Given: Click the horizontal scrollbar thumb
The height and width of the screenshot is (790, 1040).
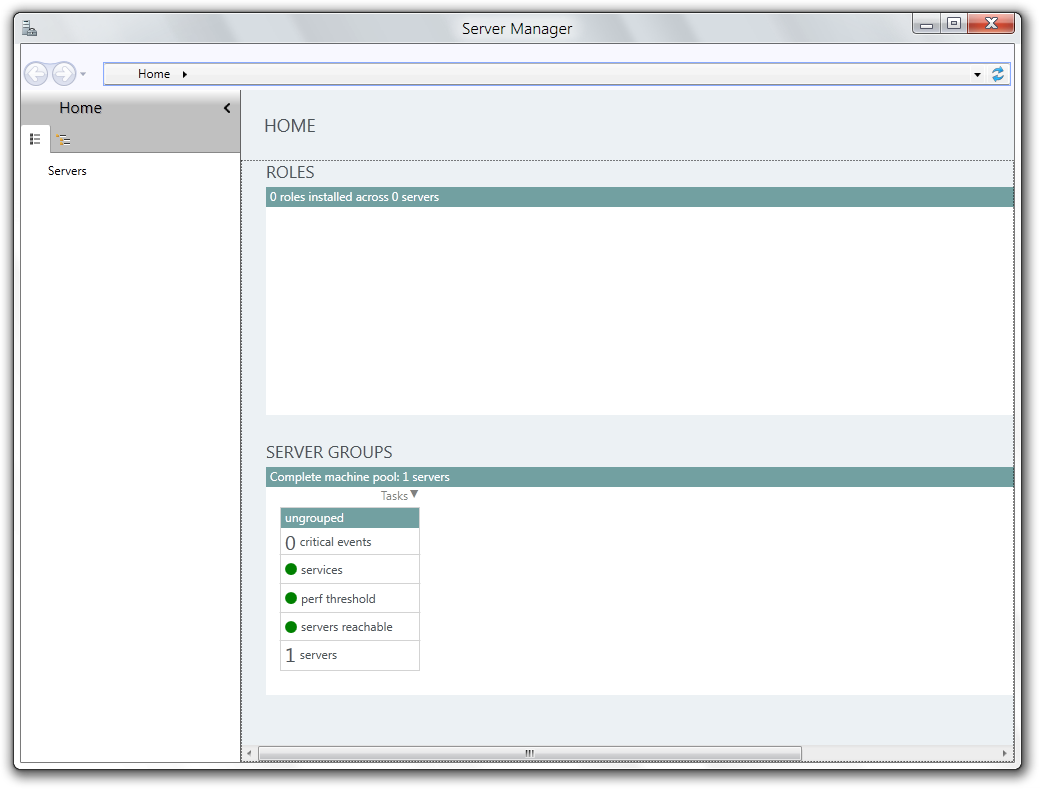Looking at the screenshot, I should point(529,754).
